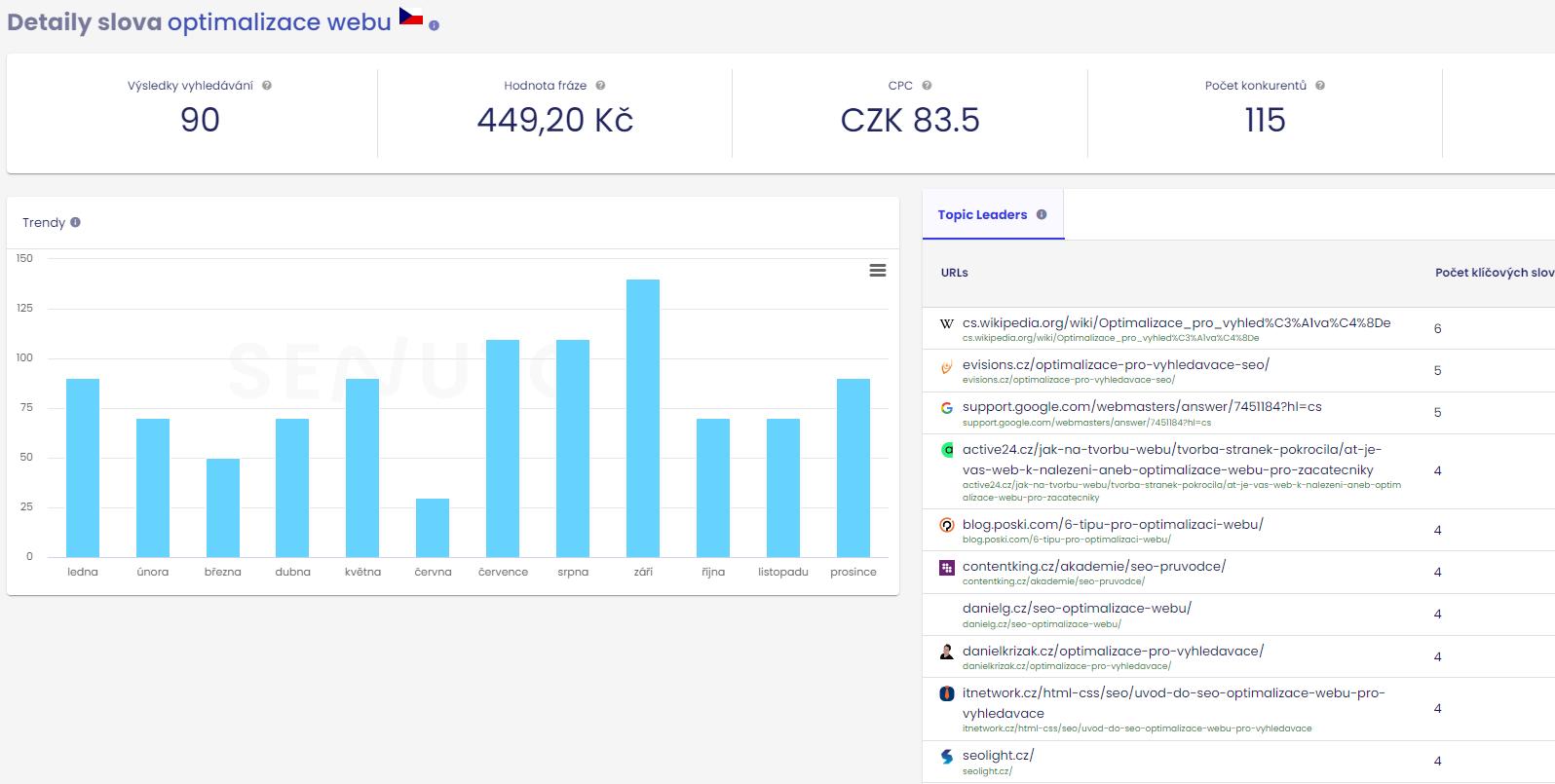Click help icon beside Výsledky vyhledávání
This screenshot has width=1555, height=784.
point(267,86)
